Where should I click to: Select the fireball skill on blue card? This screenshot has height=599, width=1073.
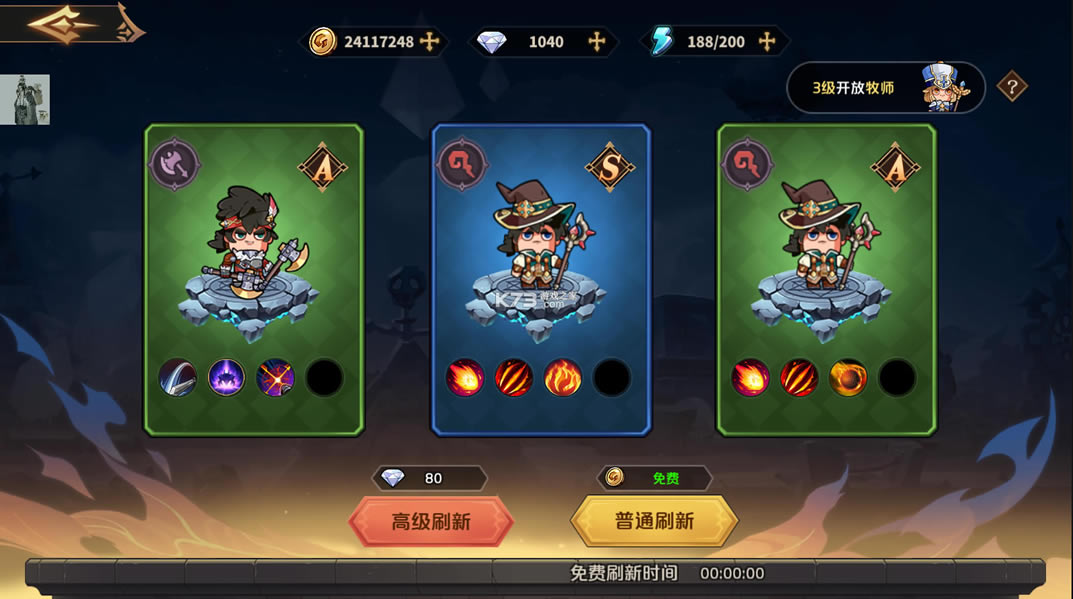[x=465, y=378]
